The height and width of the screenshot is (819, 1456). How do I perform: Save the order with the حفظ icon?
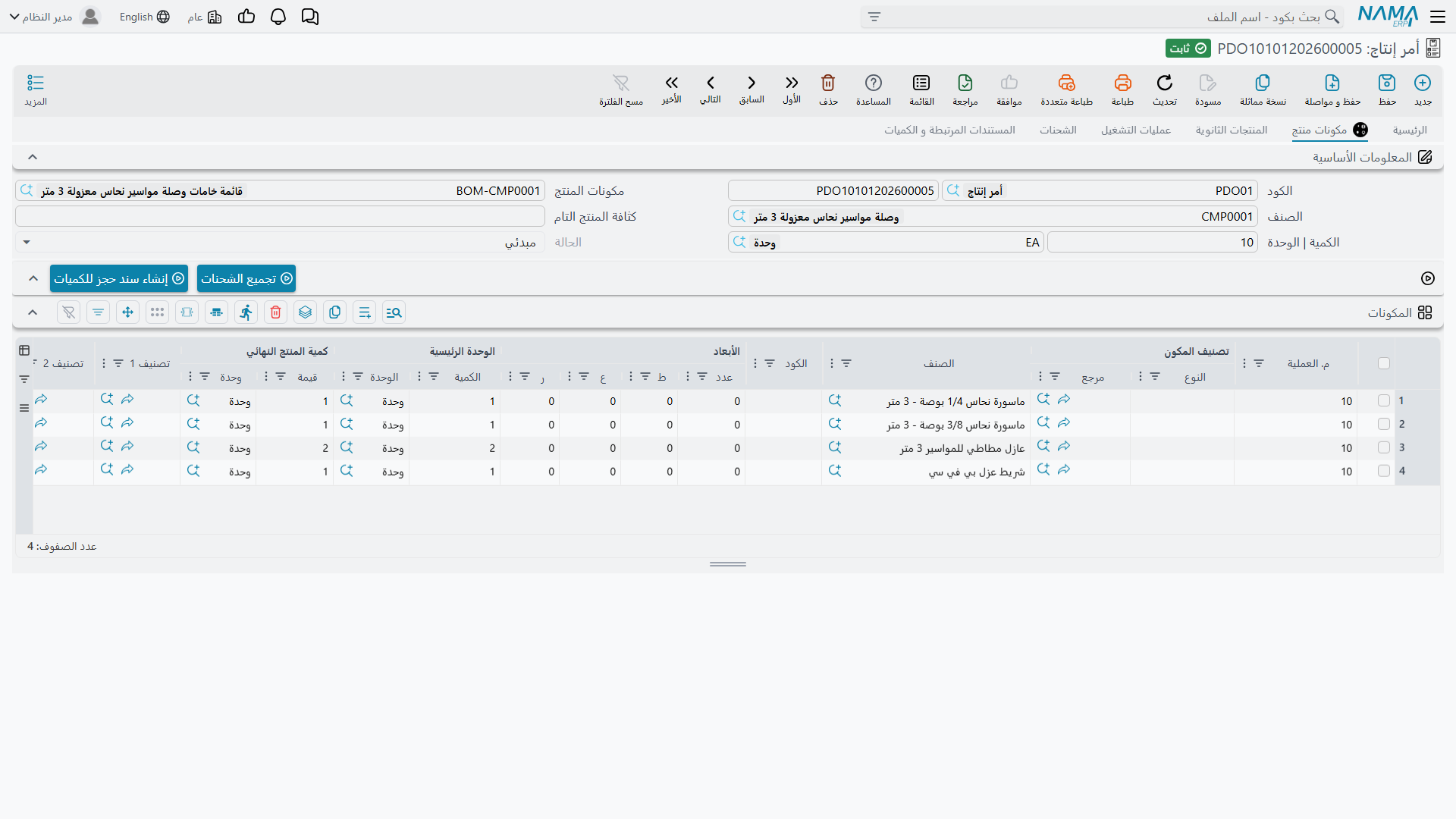(1387, 89)
